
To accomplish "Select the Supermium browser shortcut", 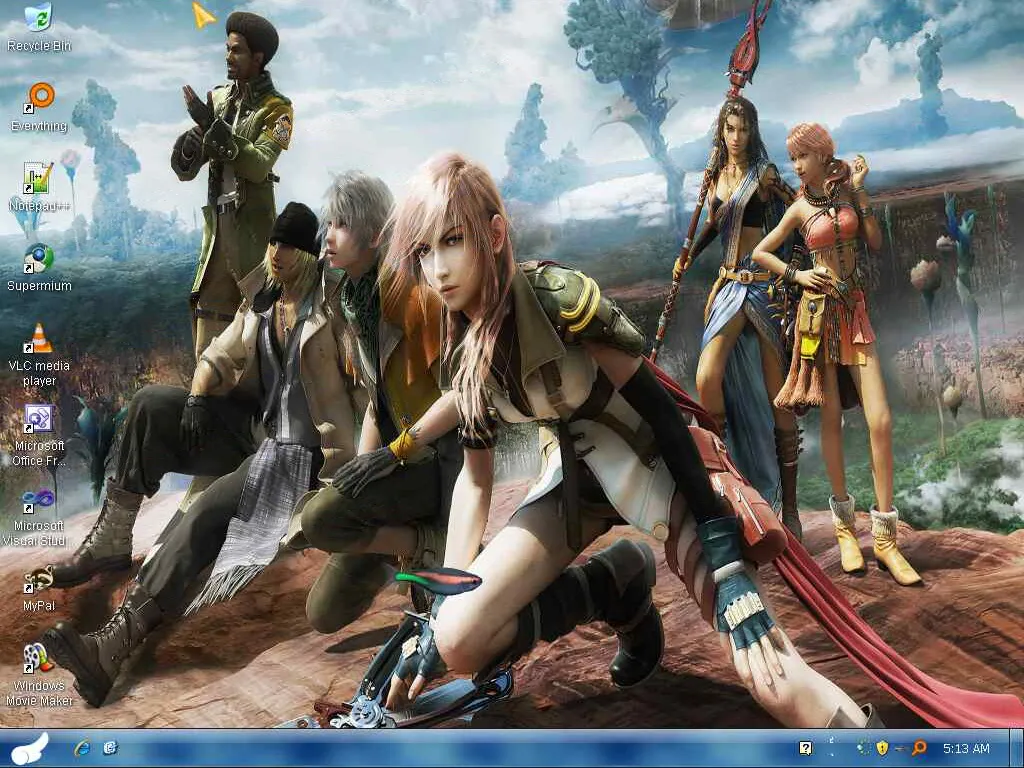I will tap(39, 267).
